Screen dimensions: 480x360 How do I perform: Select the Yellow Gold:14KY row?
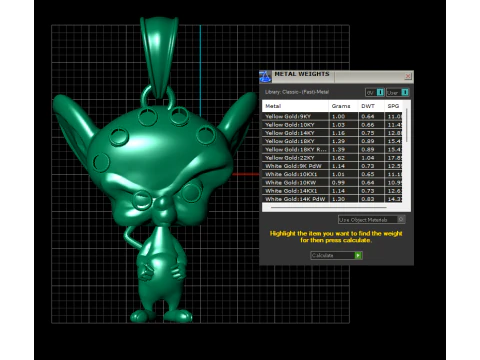tap(333, 133)
